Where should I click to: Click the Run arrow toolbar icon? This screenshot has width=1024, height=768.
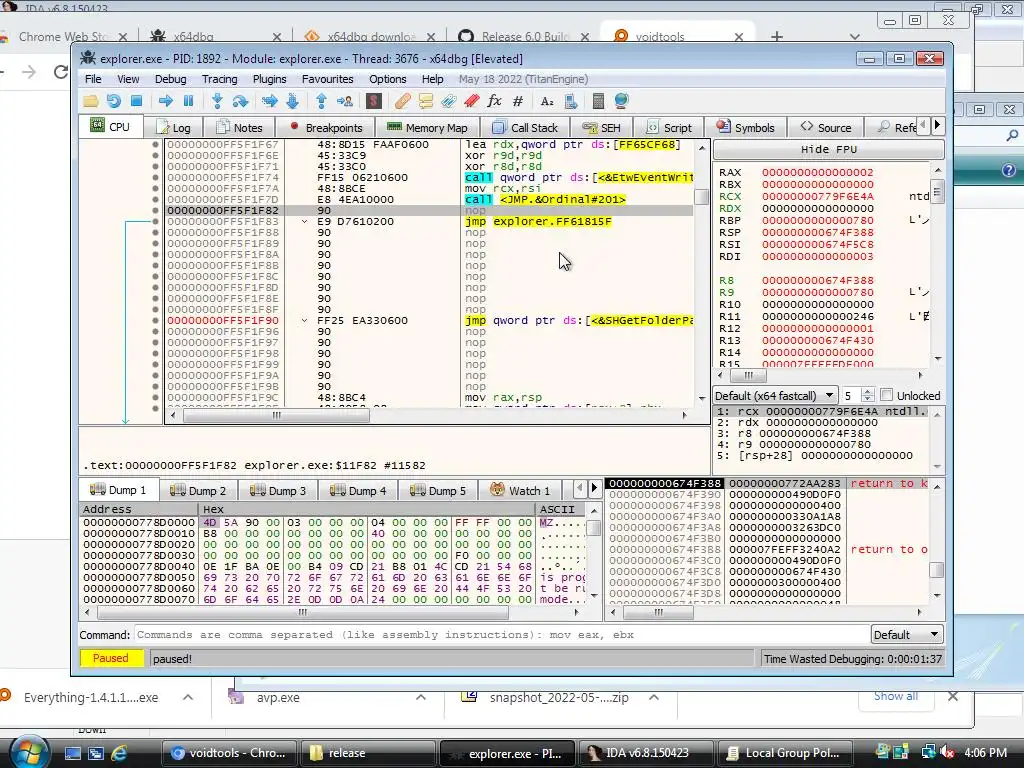165,101
